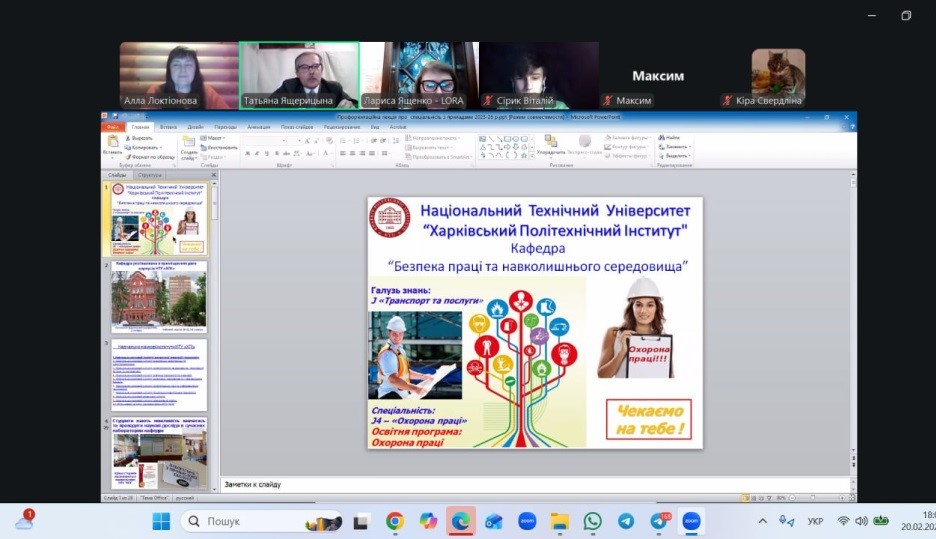Click the Windows Start button
This screenshot has width=936, height=539.
click(x=161, y=521)
